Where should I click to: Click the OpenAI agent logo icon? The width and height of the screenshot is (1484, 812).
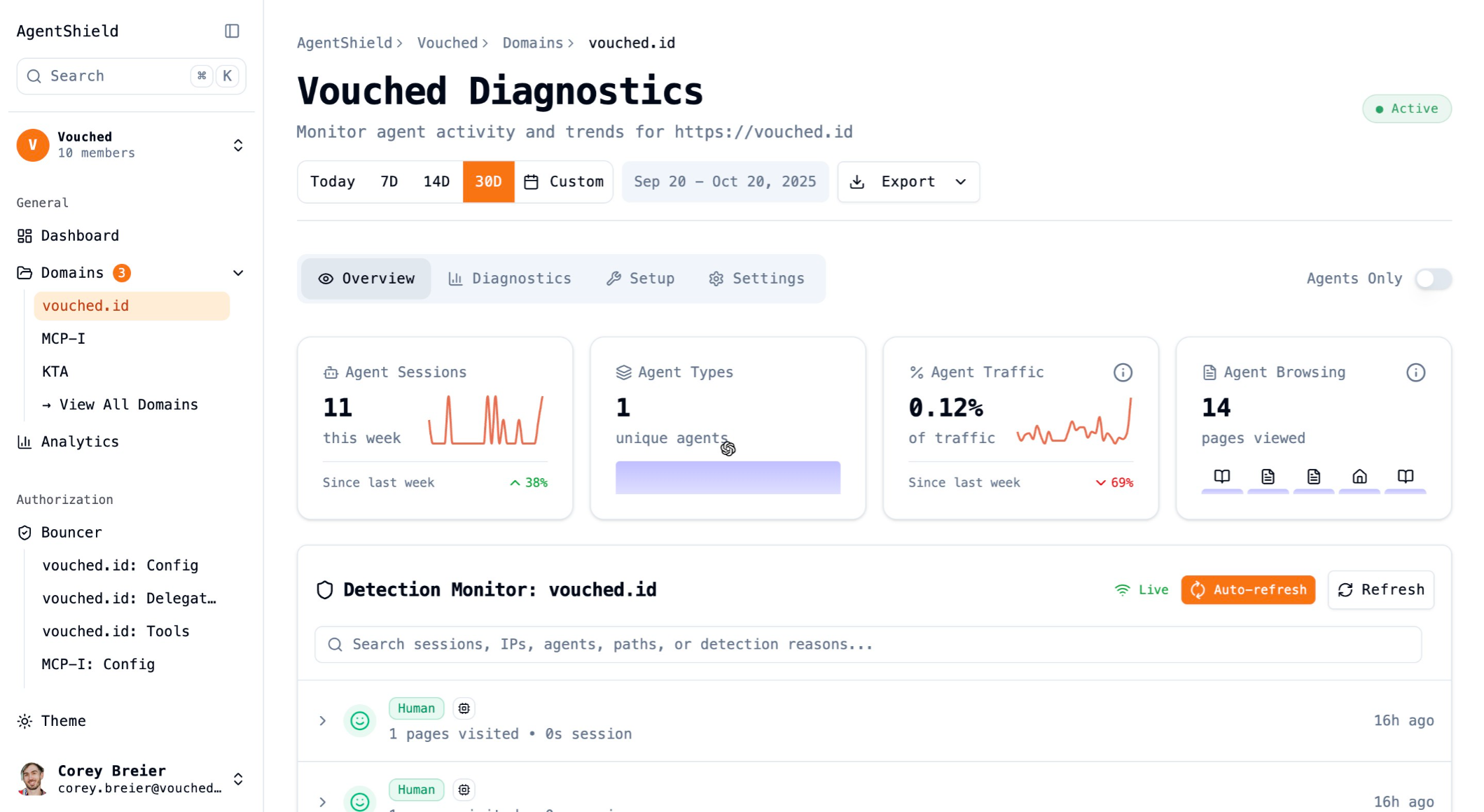[x=728, y=449]
